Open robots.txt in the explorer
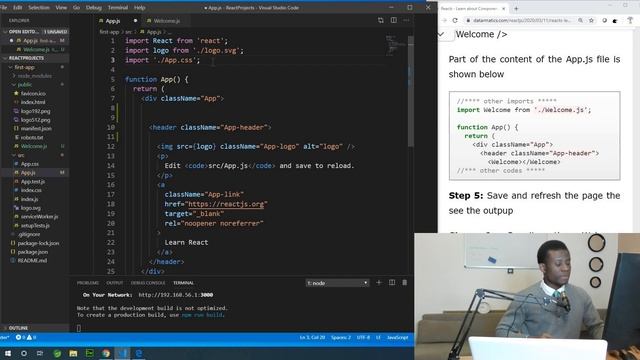The height and width of the screenshot is (360, 640). point(32,138)
